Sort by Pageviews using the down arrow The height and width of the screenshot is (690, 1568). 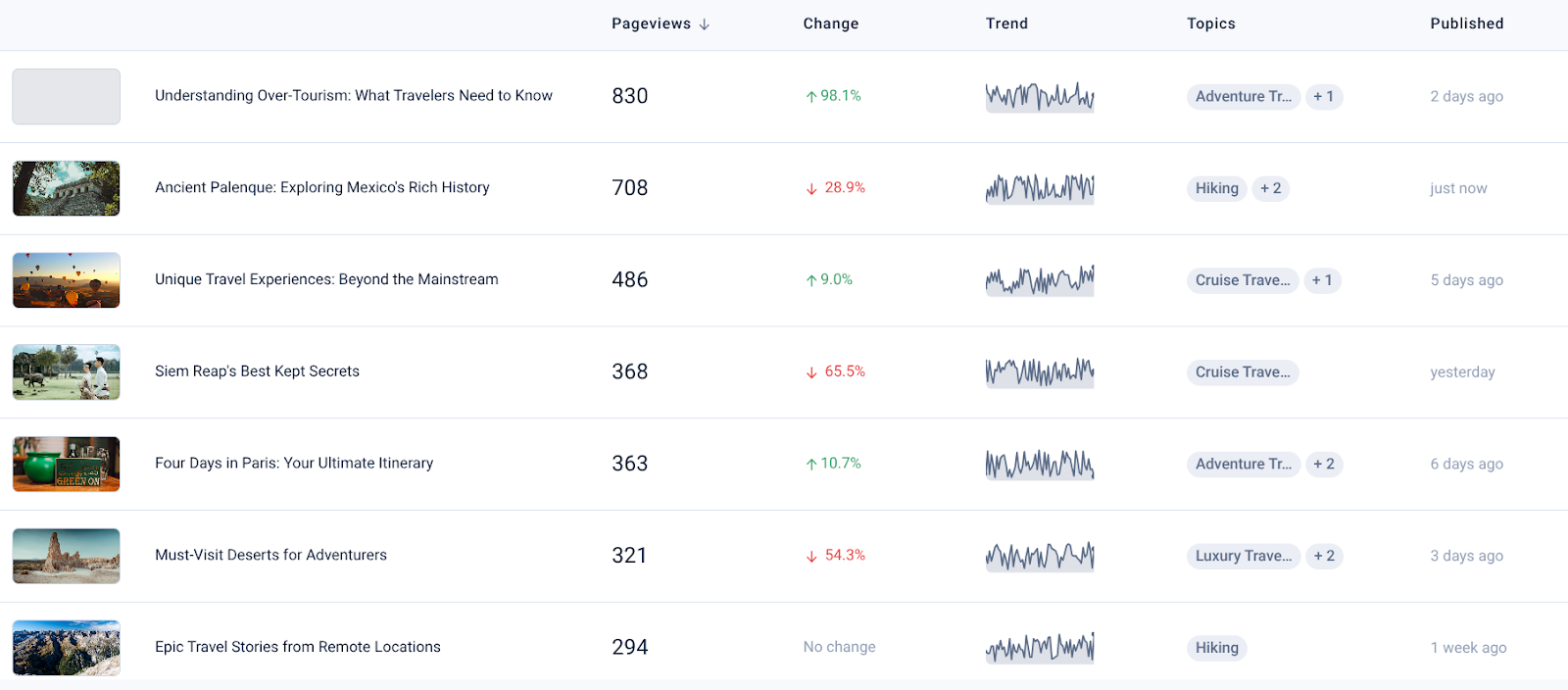tap(704, 25)
